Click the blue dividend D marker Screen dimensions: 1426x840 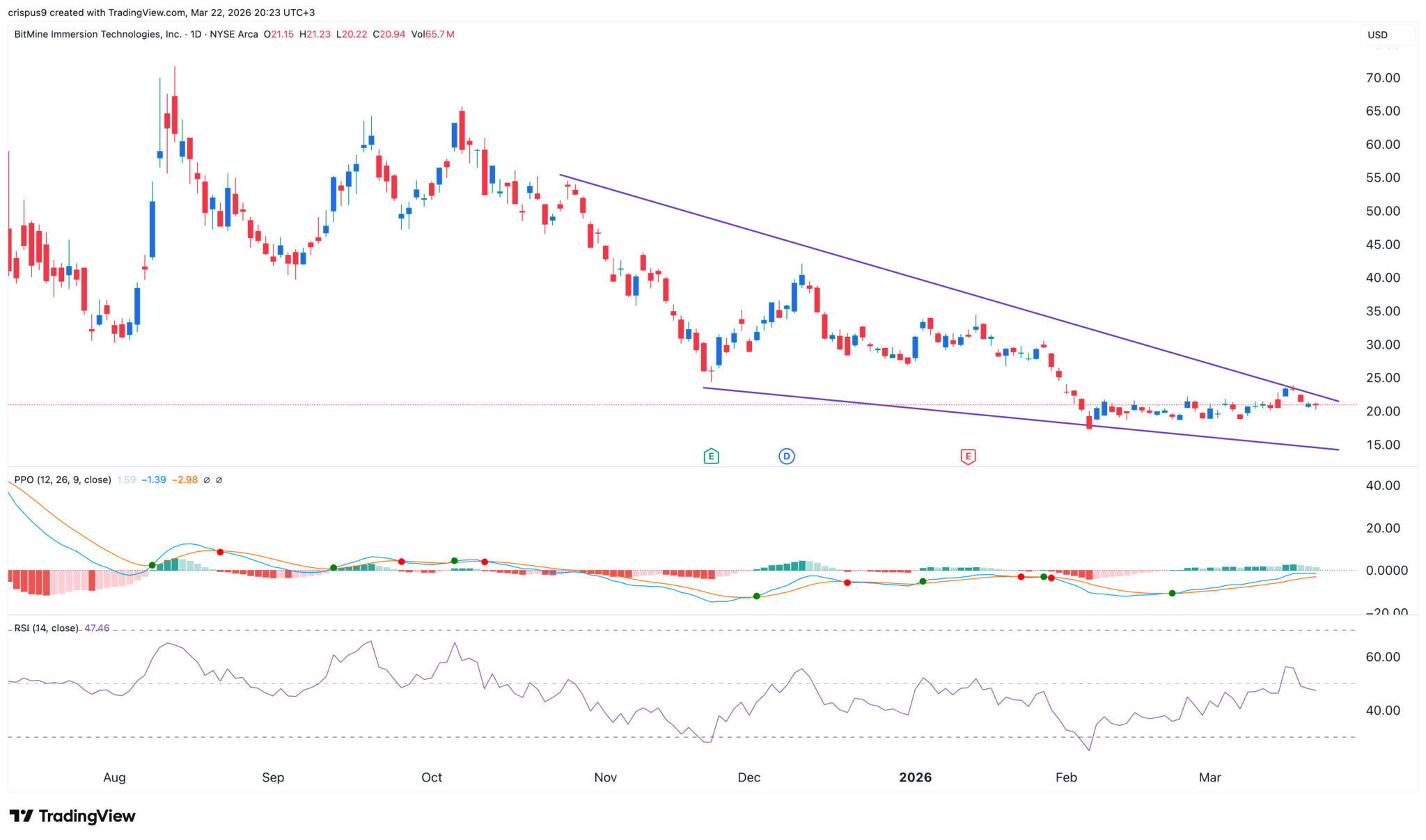(786, 457)
